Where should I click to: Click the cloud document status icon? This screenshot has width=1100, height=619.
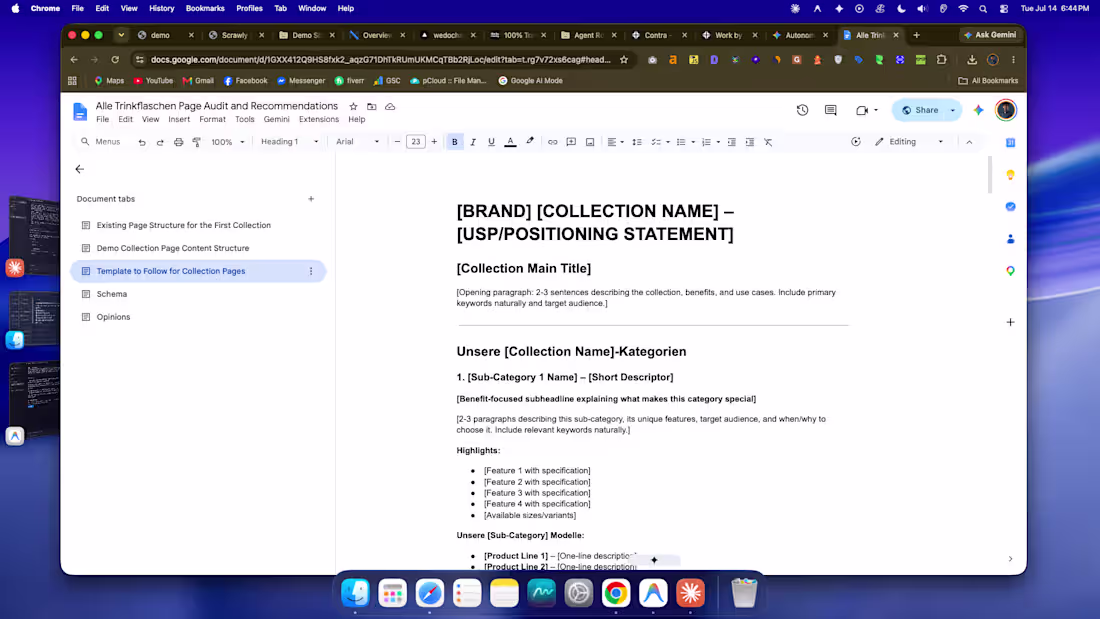point(390,107)
